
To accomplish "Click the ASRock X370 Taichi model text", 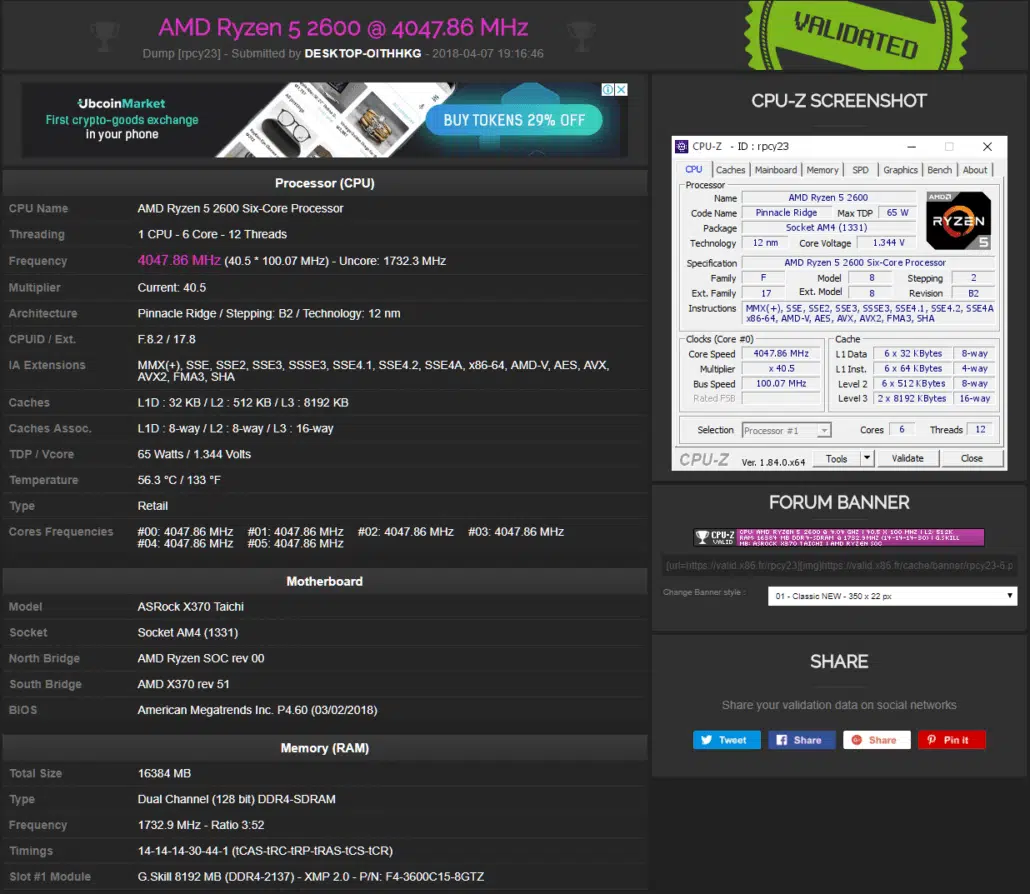I will (x=190, y=606).
